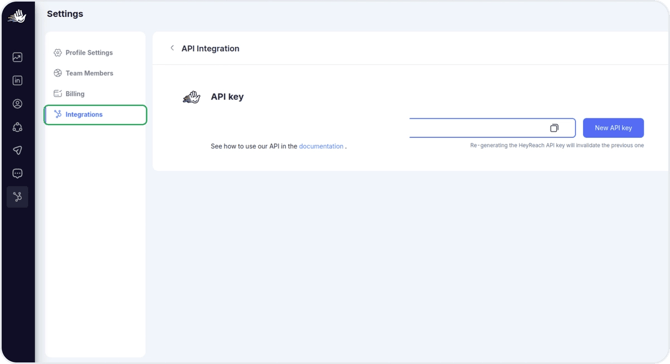
Task: Click the HeyReach hand logo in sidebar
Action: 18,17
